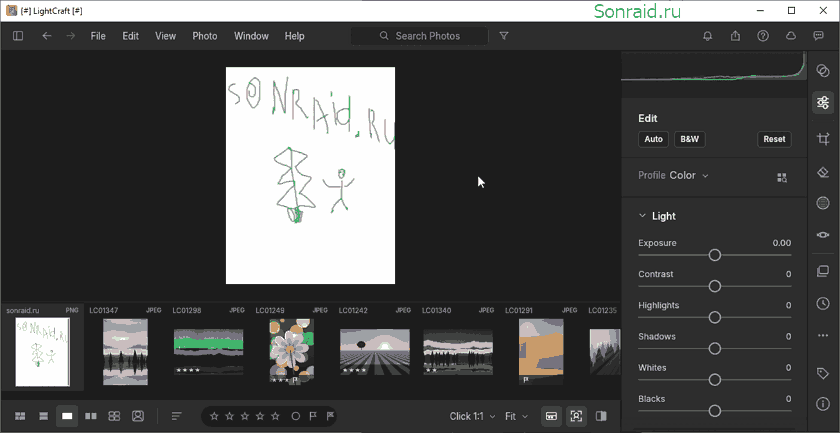This screenshot has height=433, width=840.
Task: Open the Window menu
Action: coord(251,36)
